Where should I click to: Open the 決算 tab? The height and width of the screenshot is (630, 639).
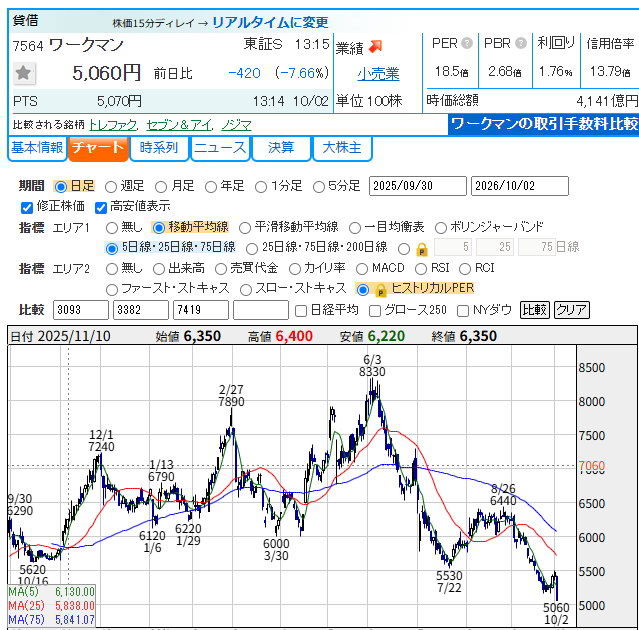(281, 148)
